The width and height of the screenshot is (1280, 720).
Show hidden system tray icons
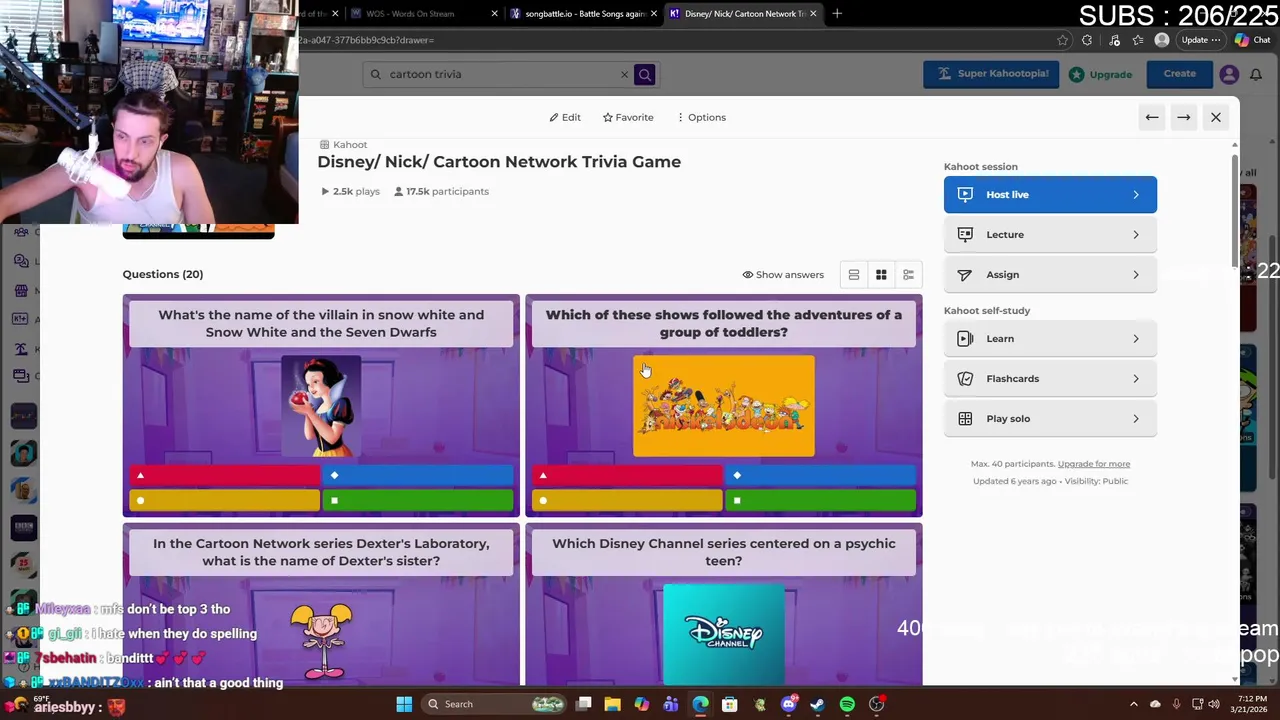(x=1133, y=704)
